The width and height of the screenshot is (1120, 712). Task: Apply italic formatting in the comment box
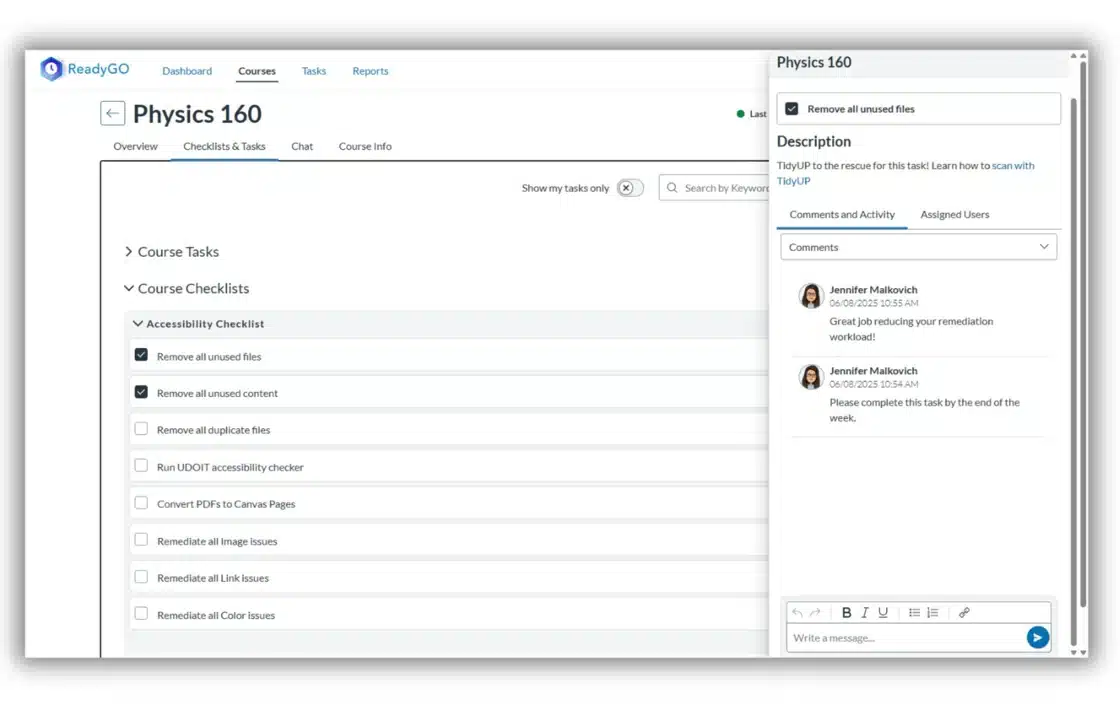(864, 612)
